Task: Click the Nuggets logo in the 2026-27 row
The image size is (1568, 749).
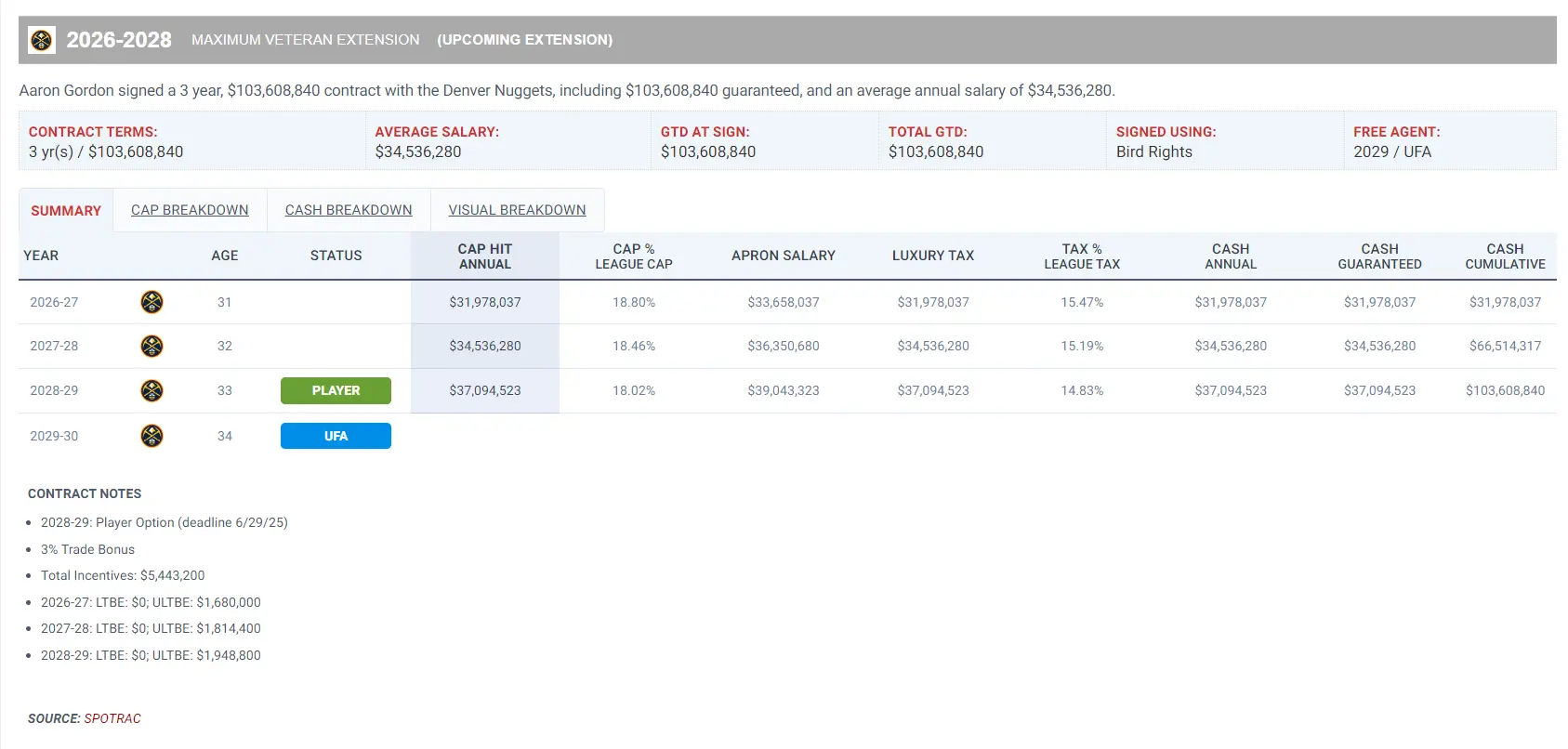Action: [x=152, y=302]
